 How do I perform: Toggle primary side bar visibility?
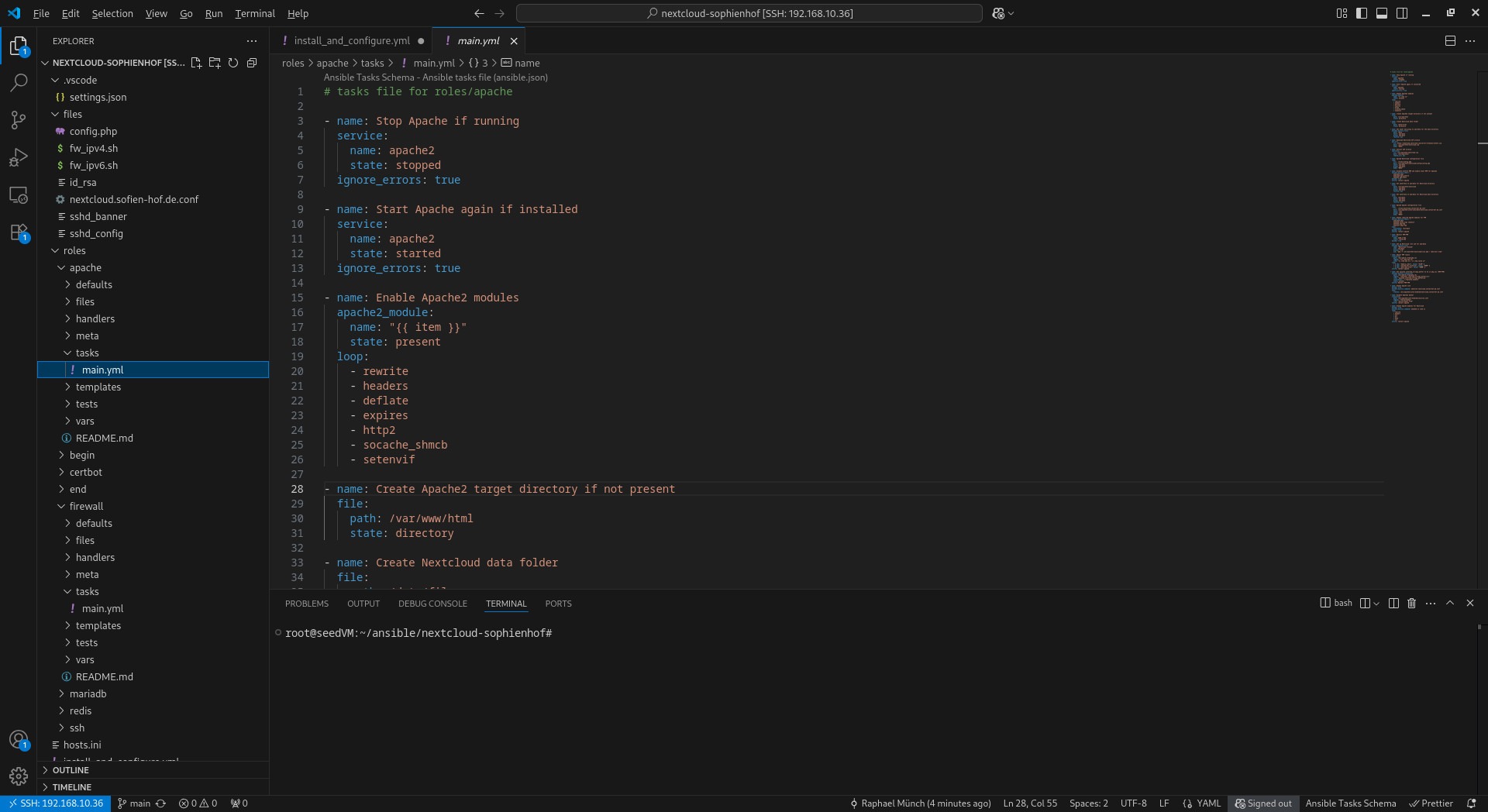coord(1362,13)
